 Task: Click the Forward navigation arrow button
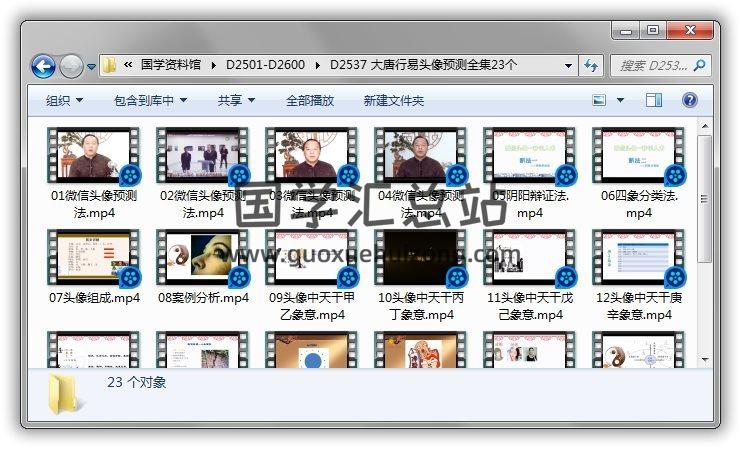pos(71,67)
